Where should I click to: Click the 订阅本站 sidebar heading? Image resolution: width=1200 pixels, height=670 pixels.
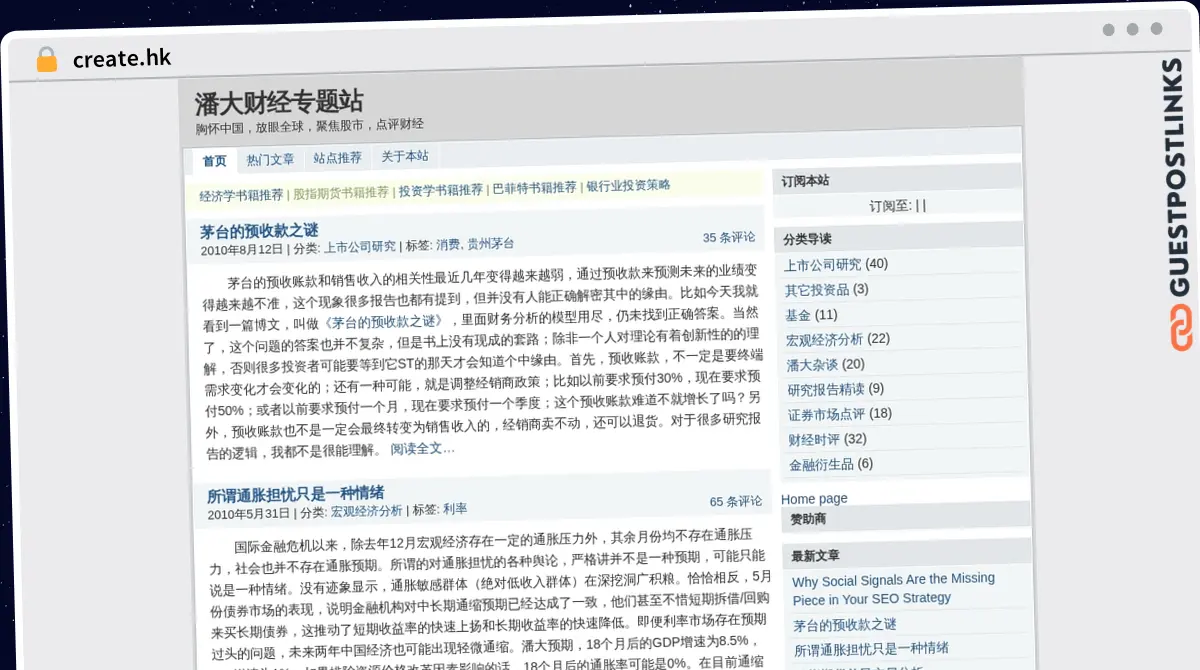click(805, 181)
